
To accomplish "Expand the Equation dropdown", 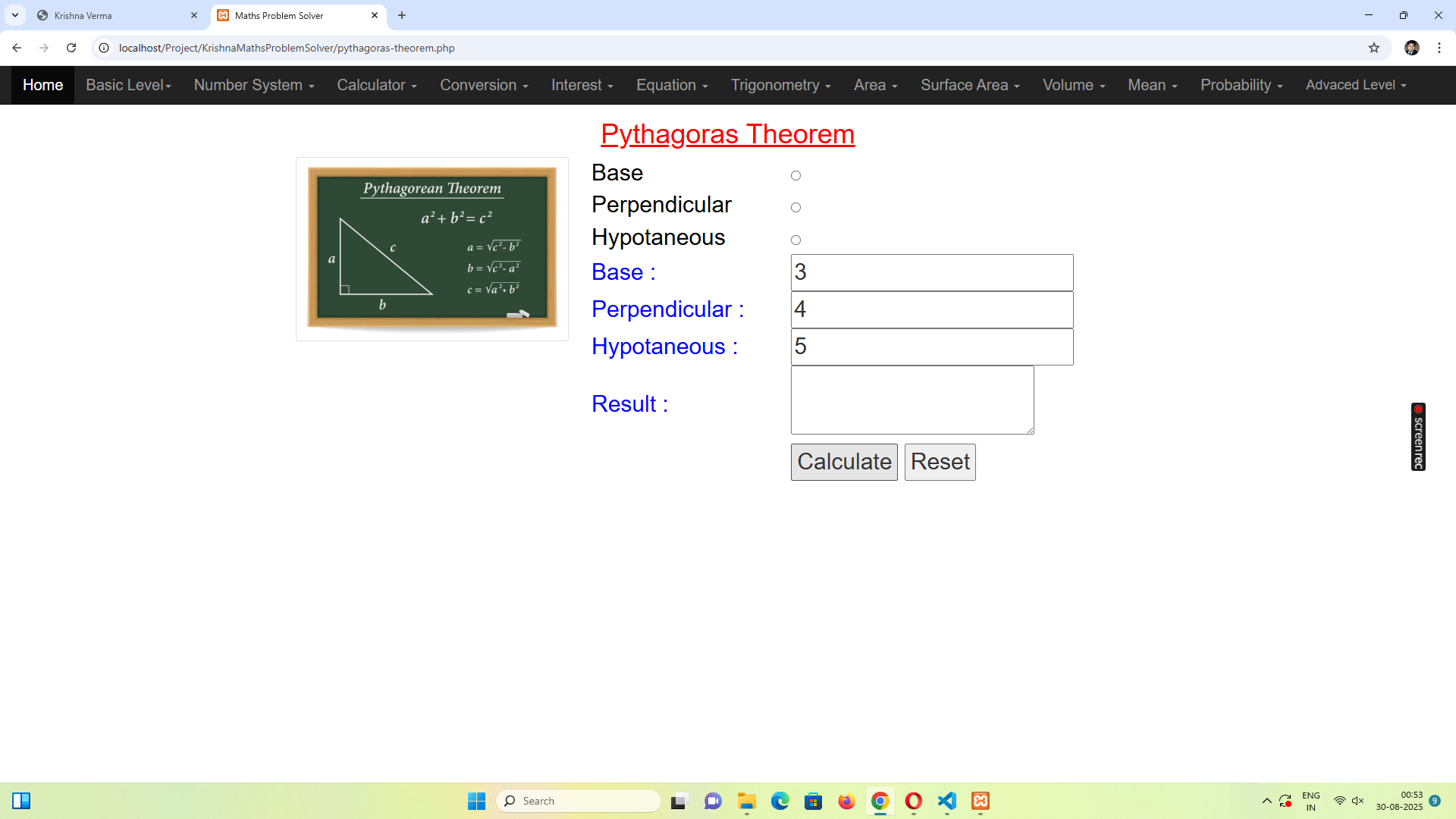I will (x=672, y=85).
